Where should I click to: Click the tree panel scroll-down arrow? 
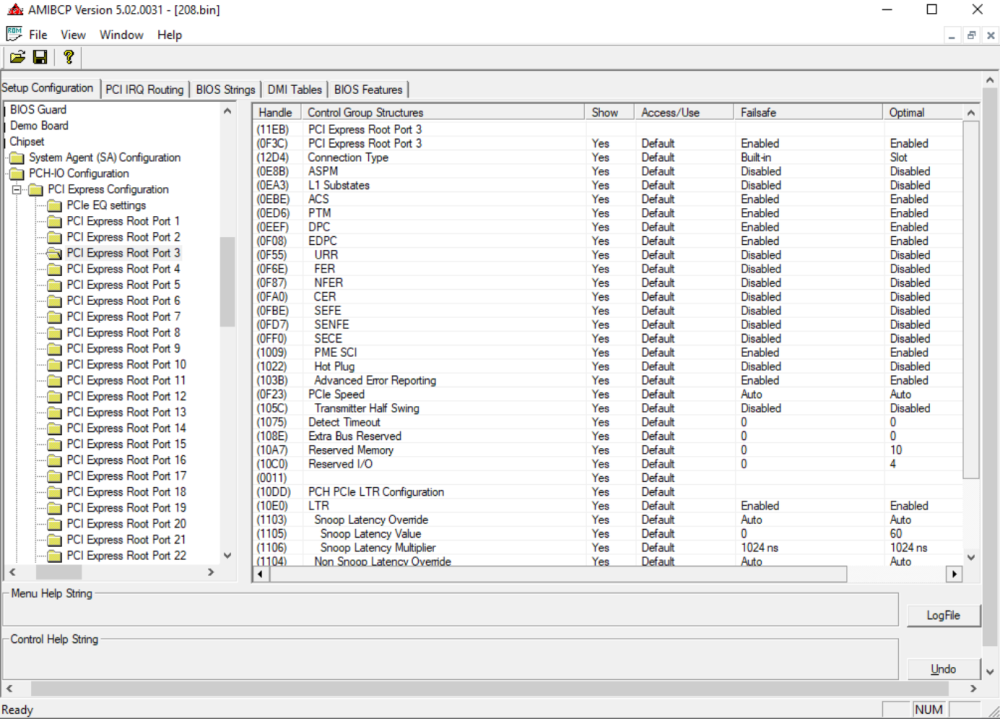[x=227, y=556]
